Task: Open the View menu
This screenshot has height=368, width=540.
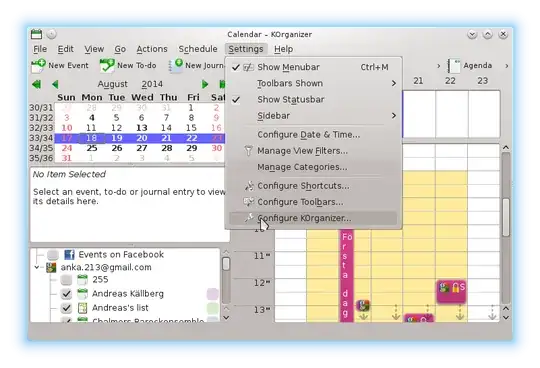Action: [x=94, y=49]
